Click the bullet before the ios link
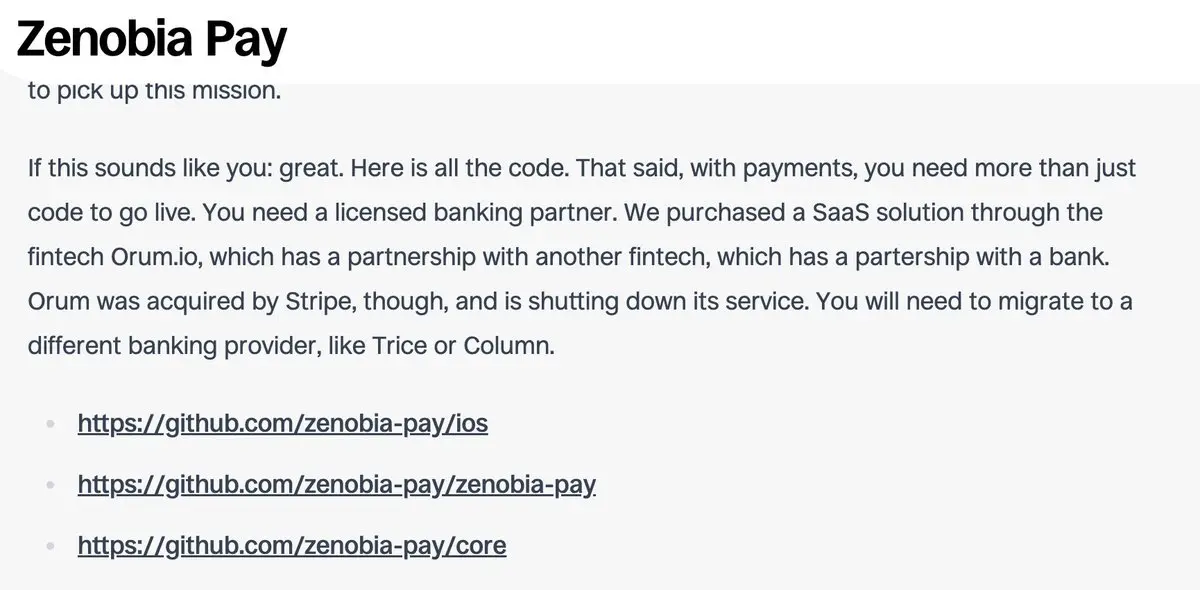1200x590 pixels. (x=51, y=424)
